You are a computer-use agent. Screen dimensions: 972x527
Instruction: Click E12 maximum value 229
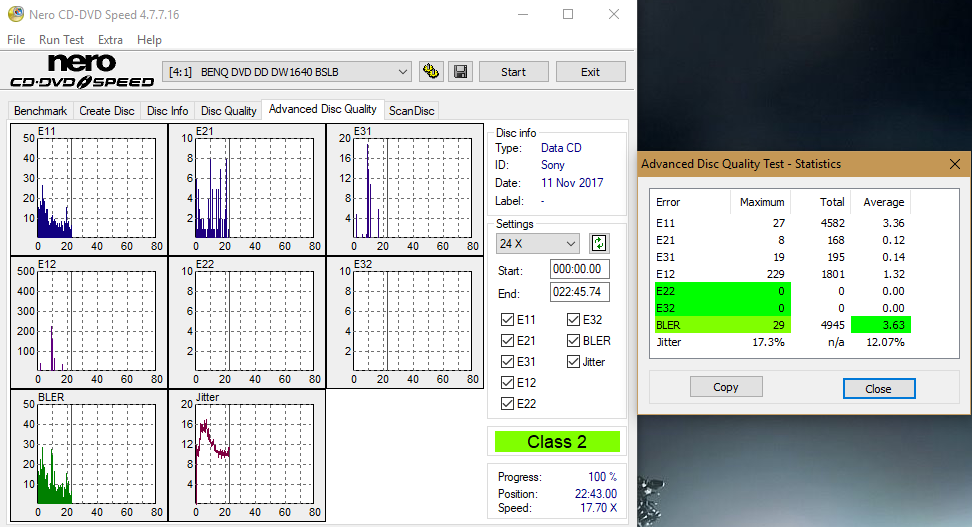point(775,274)
